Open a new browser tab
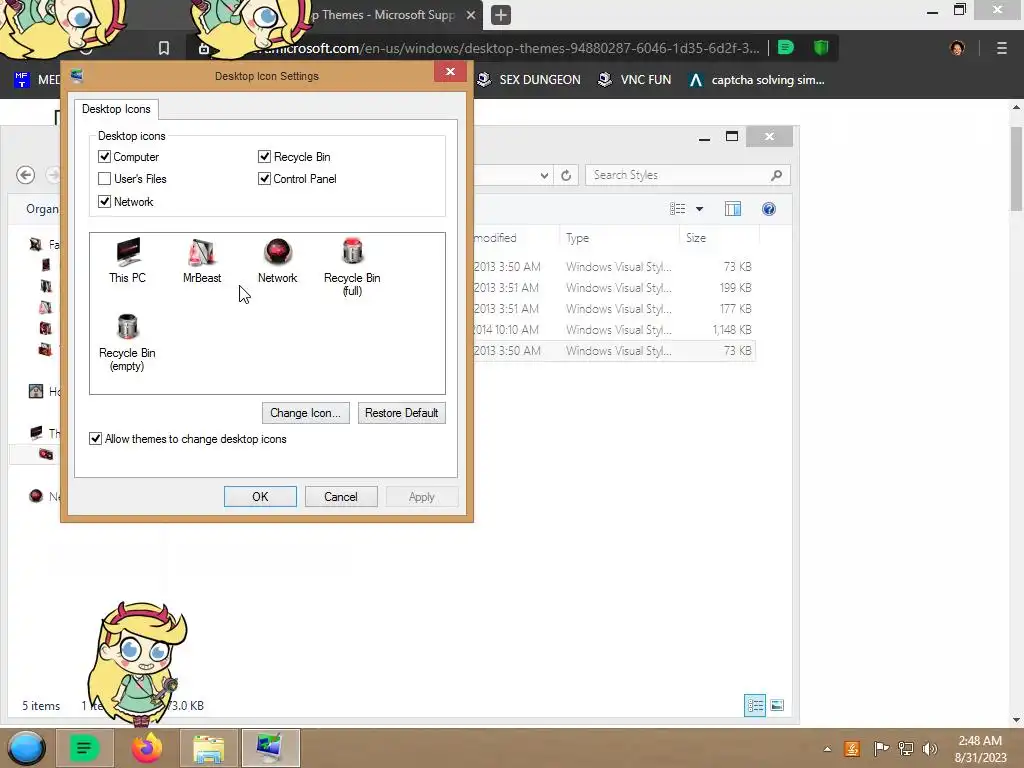This screenshot has height=768, width=1024. (501, 15)
